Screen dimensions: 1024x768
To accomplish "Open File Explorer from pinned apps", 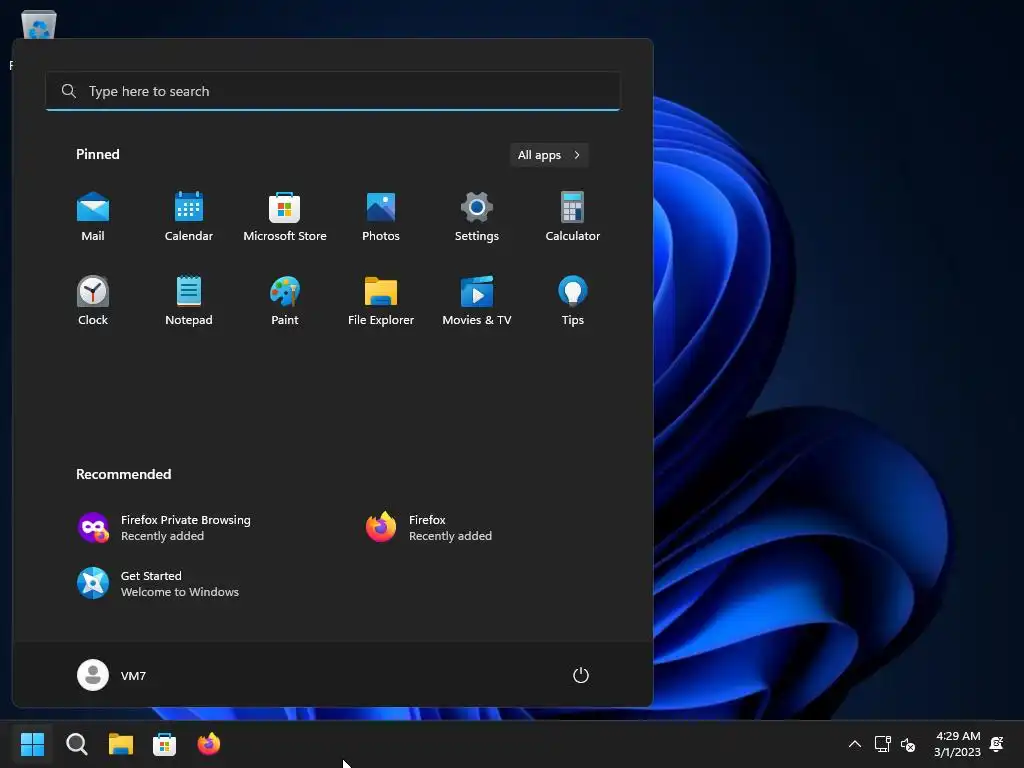I will pyautogui.click(x=381, y=301).
